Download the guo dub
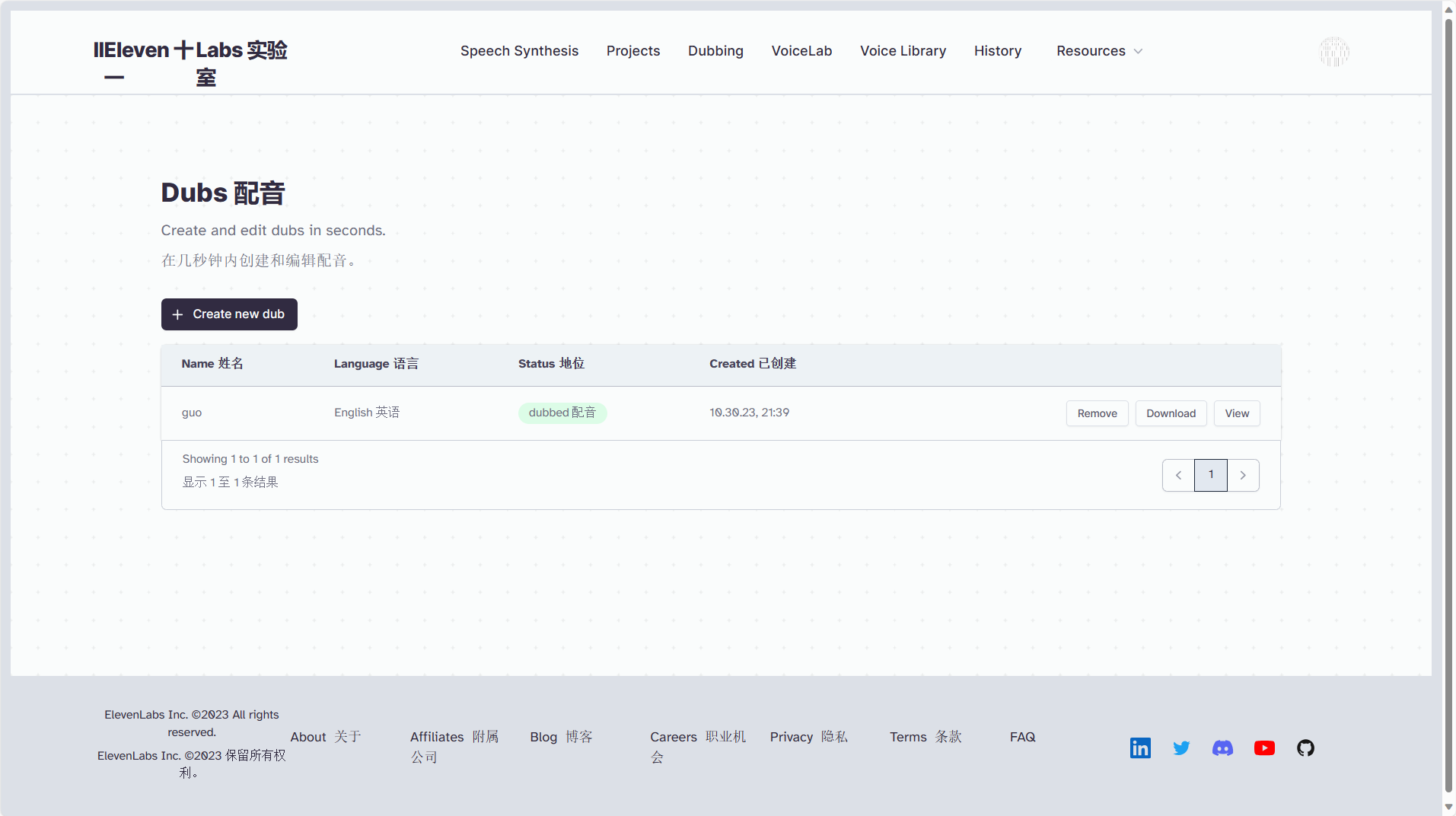The width and height of the screenshot is (1456, 816). point(1171,413)
